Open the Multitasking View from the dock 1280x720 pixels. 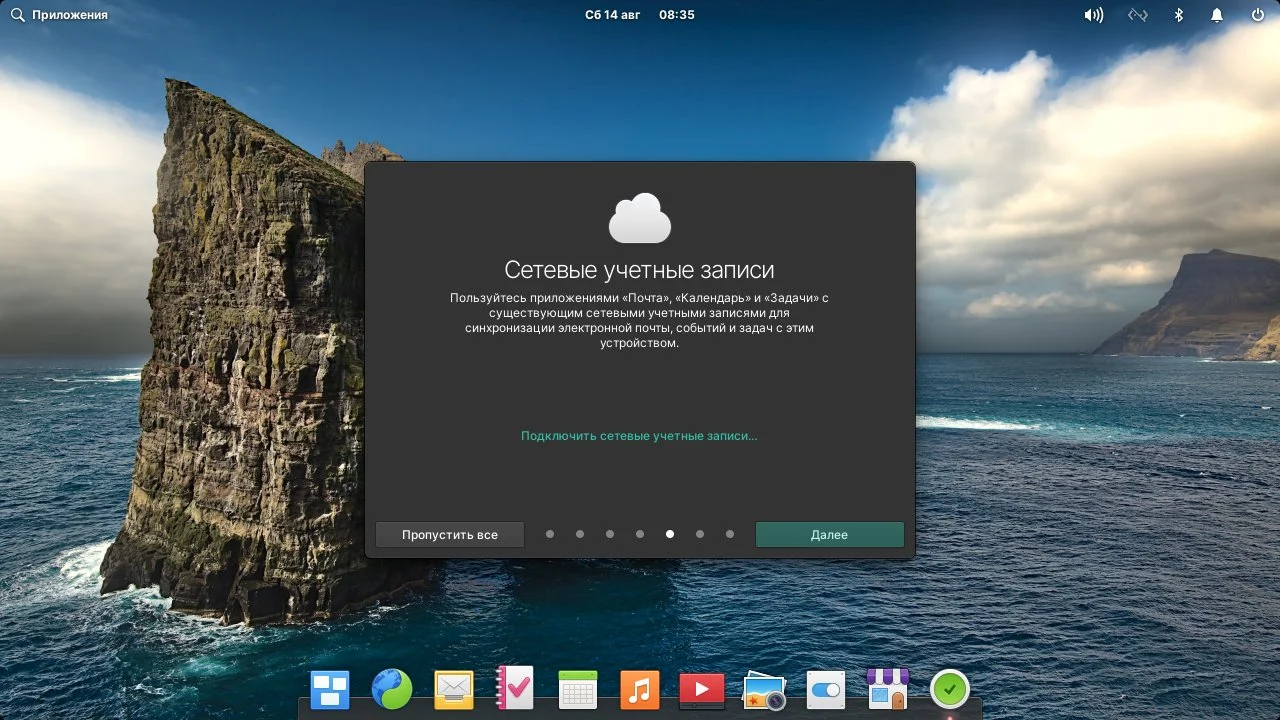(329, 688)
